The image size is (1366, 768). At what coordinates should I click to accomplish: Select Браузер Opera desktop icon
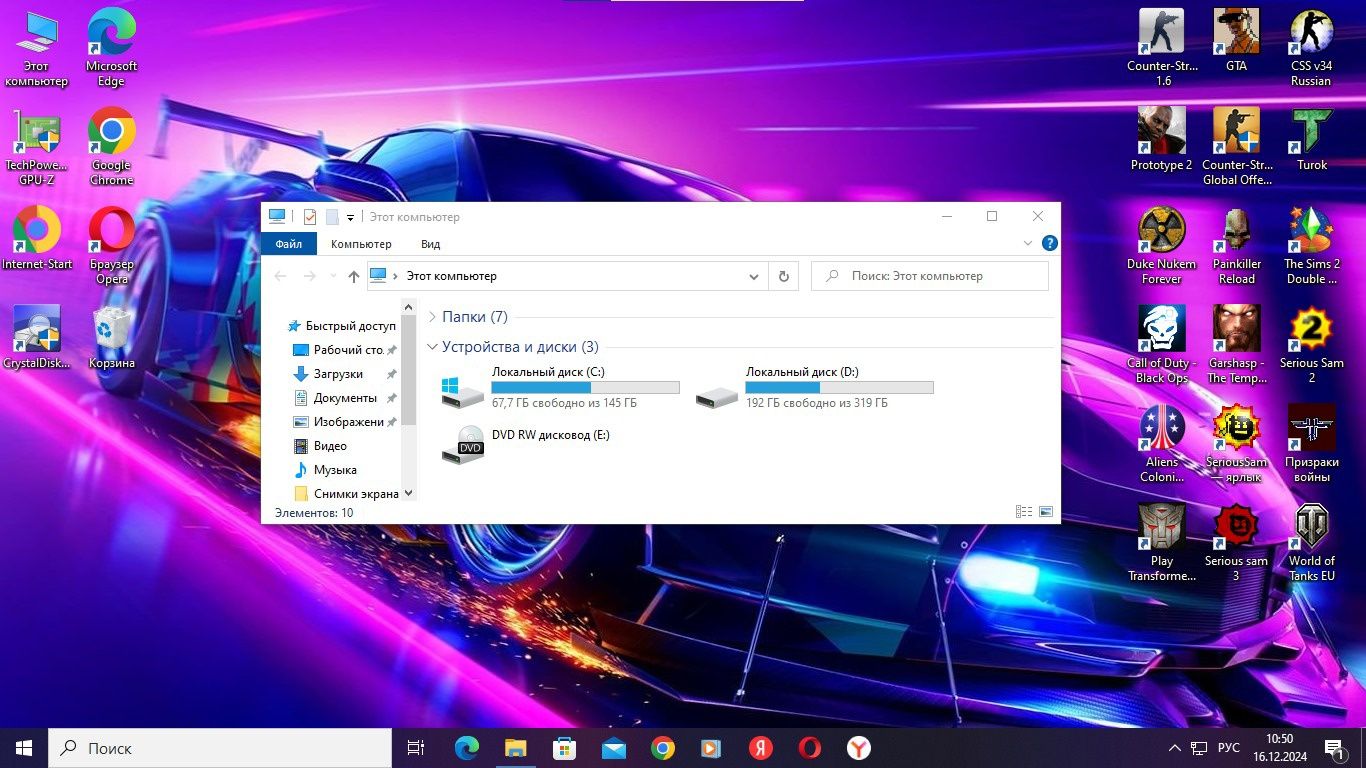click(111, 246)
